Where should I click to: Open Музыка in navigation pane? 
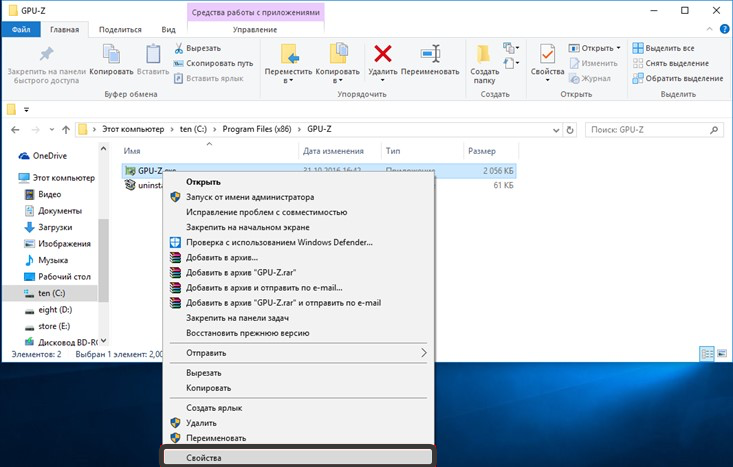[x=46, y=260]
